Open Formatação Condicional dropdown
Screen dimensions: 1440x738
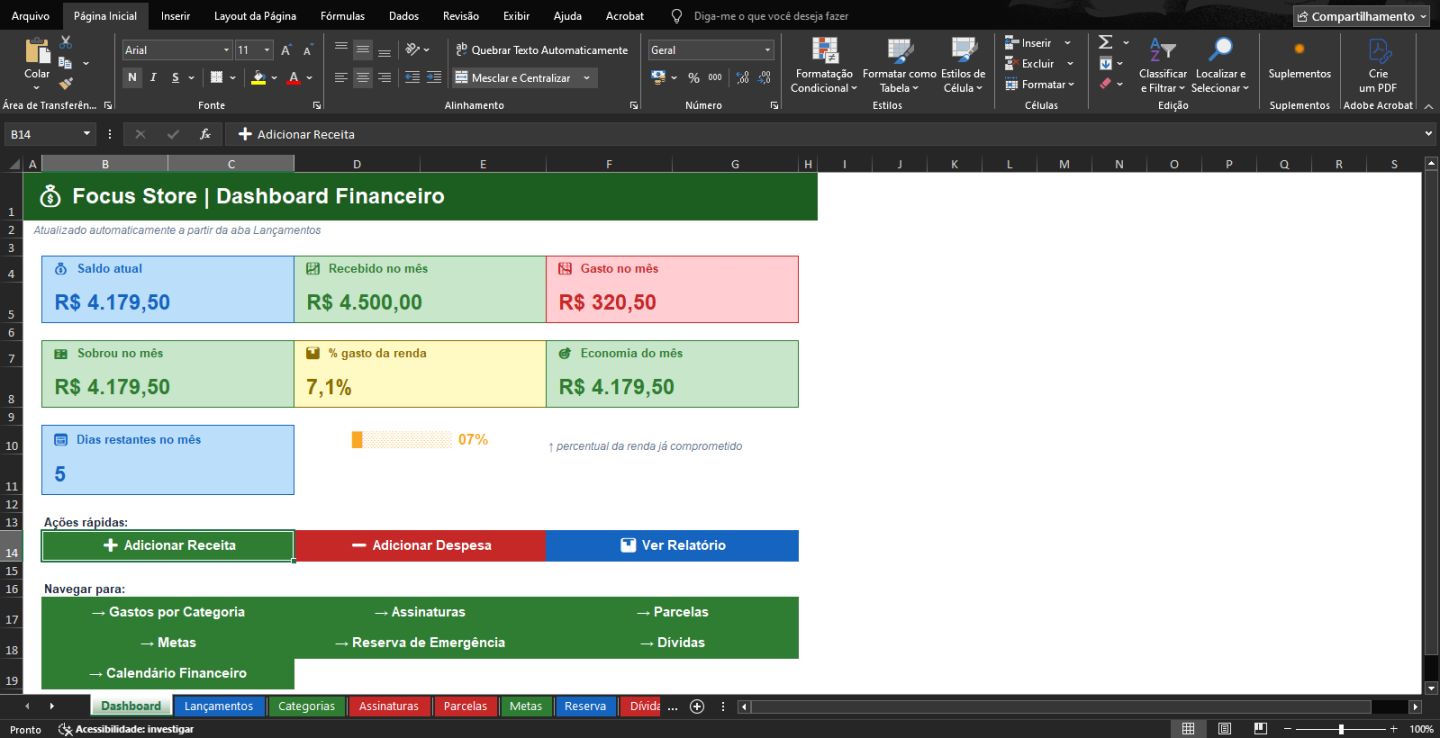(x=824, y=65)
